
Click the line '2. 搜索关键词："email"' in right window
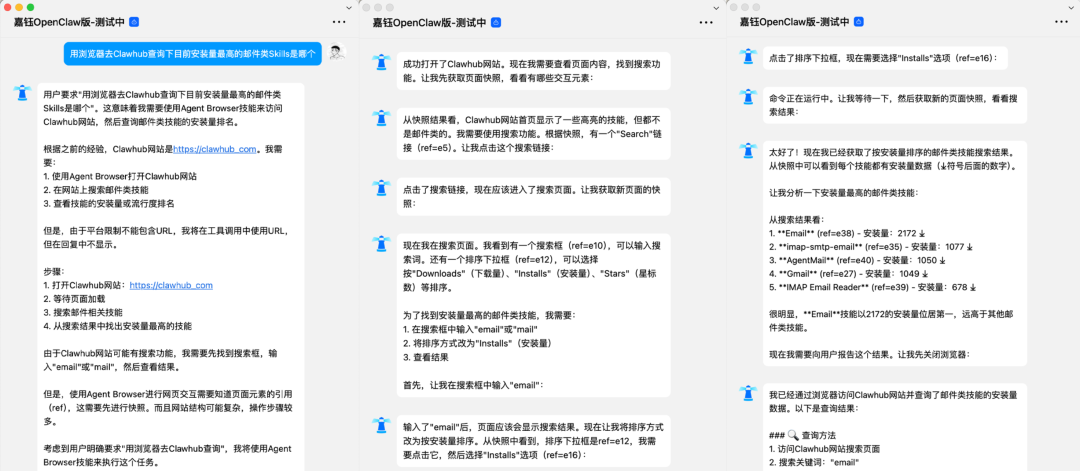click(814, 462)
